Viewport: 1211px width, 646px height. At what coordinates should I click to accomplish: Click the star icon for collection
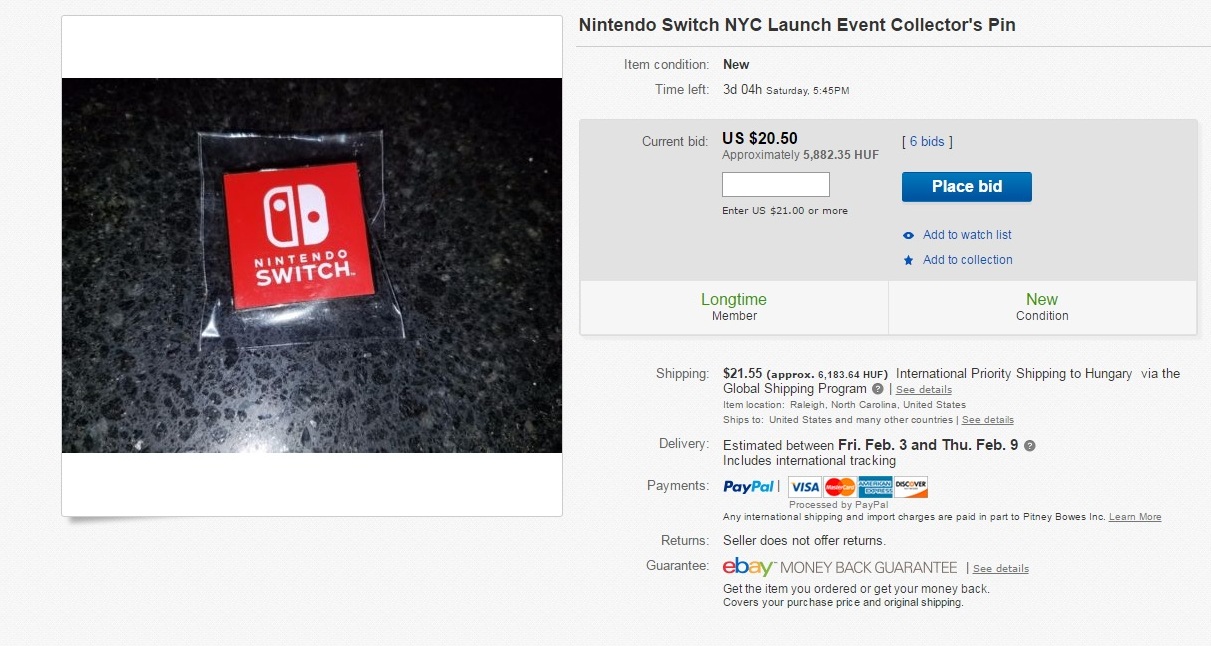908,261
